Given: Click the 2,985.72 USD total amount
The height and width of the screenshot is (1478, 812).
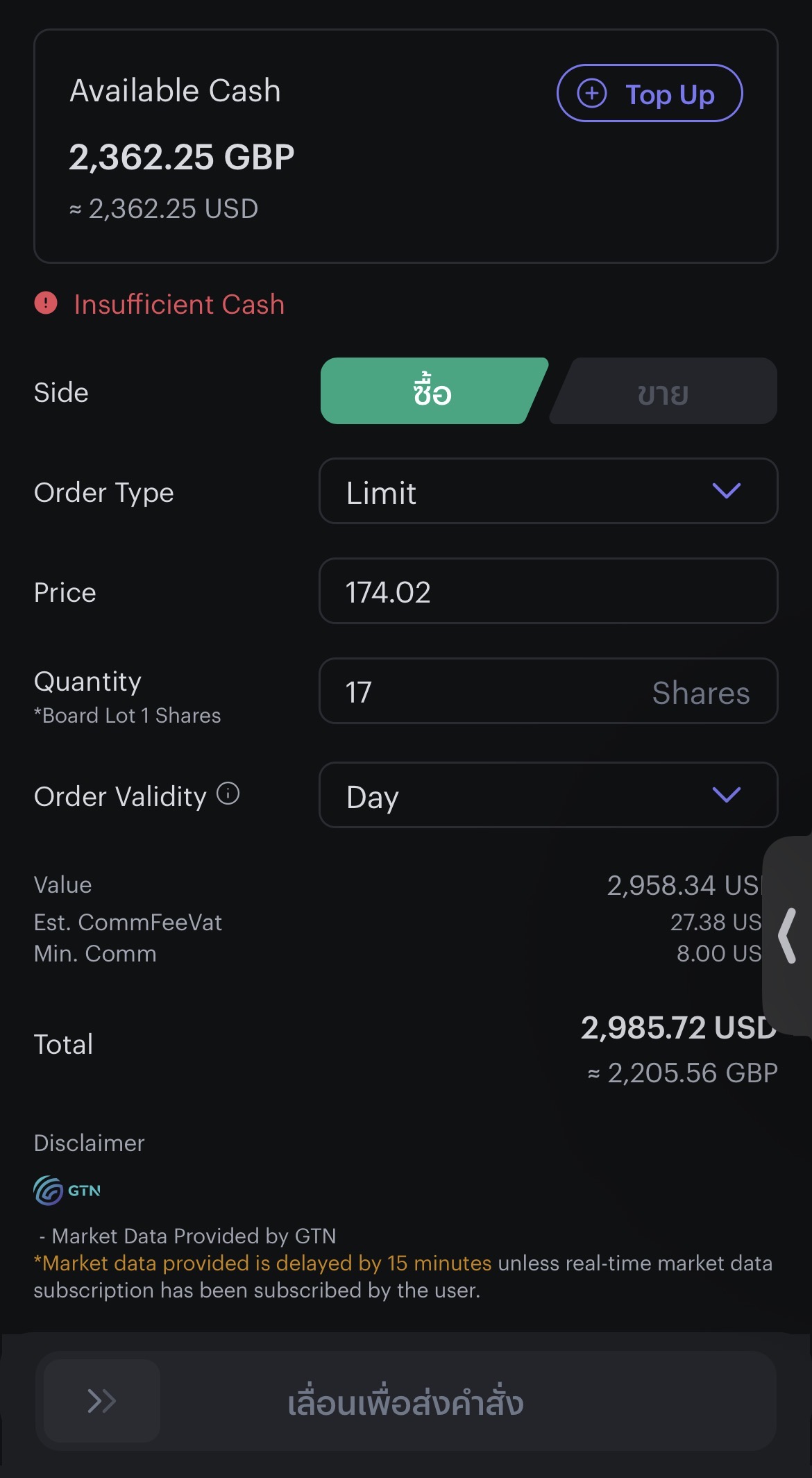Looking at the screenshot, I should tap(677, 1027).
